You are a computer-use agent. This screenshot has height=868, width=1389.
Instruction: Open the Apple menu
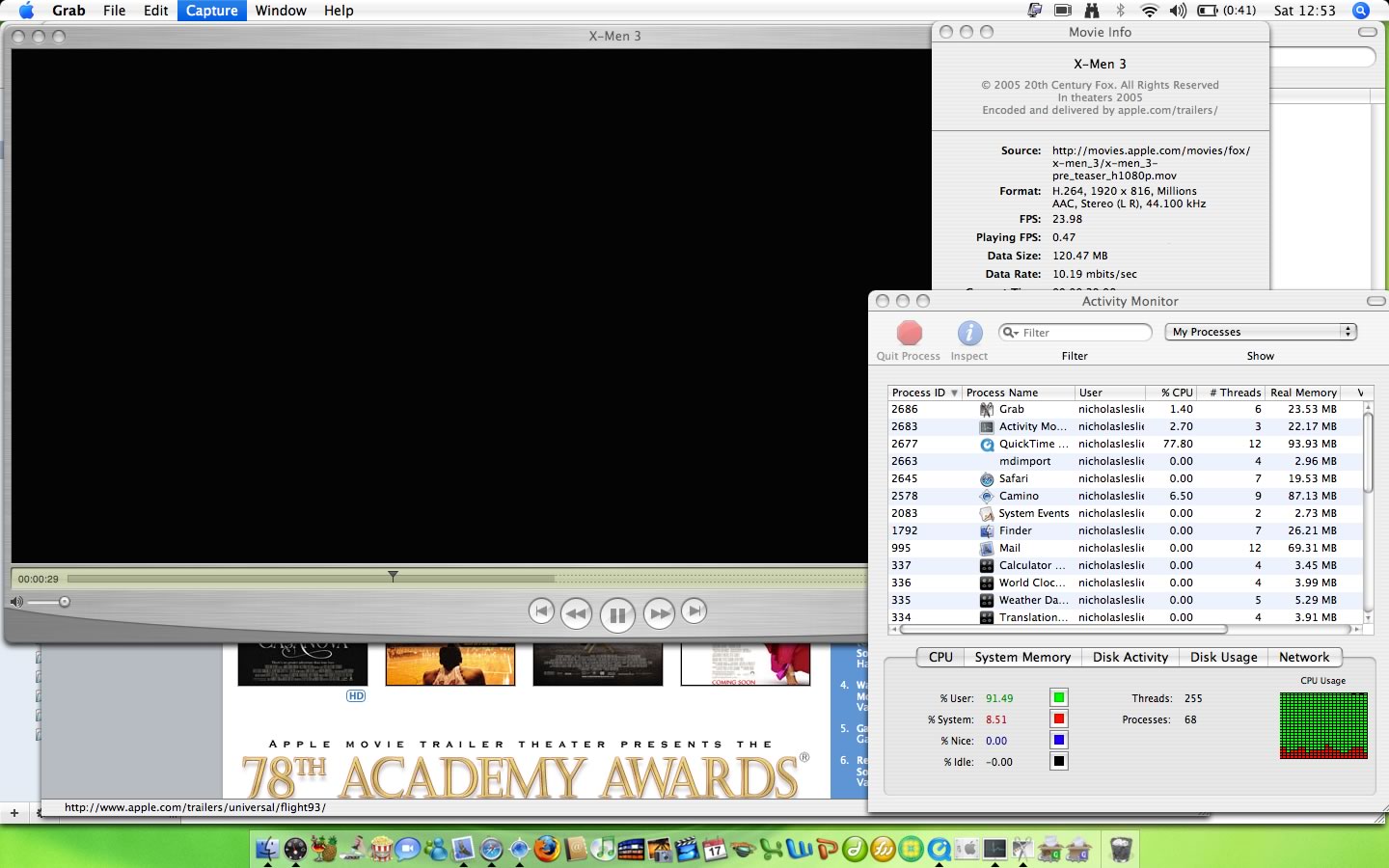pyautogui.click(x=26, y=11)
